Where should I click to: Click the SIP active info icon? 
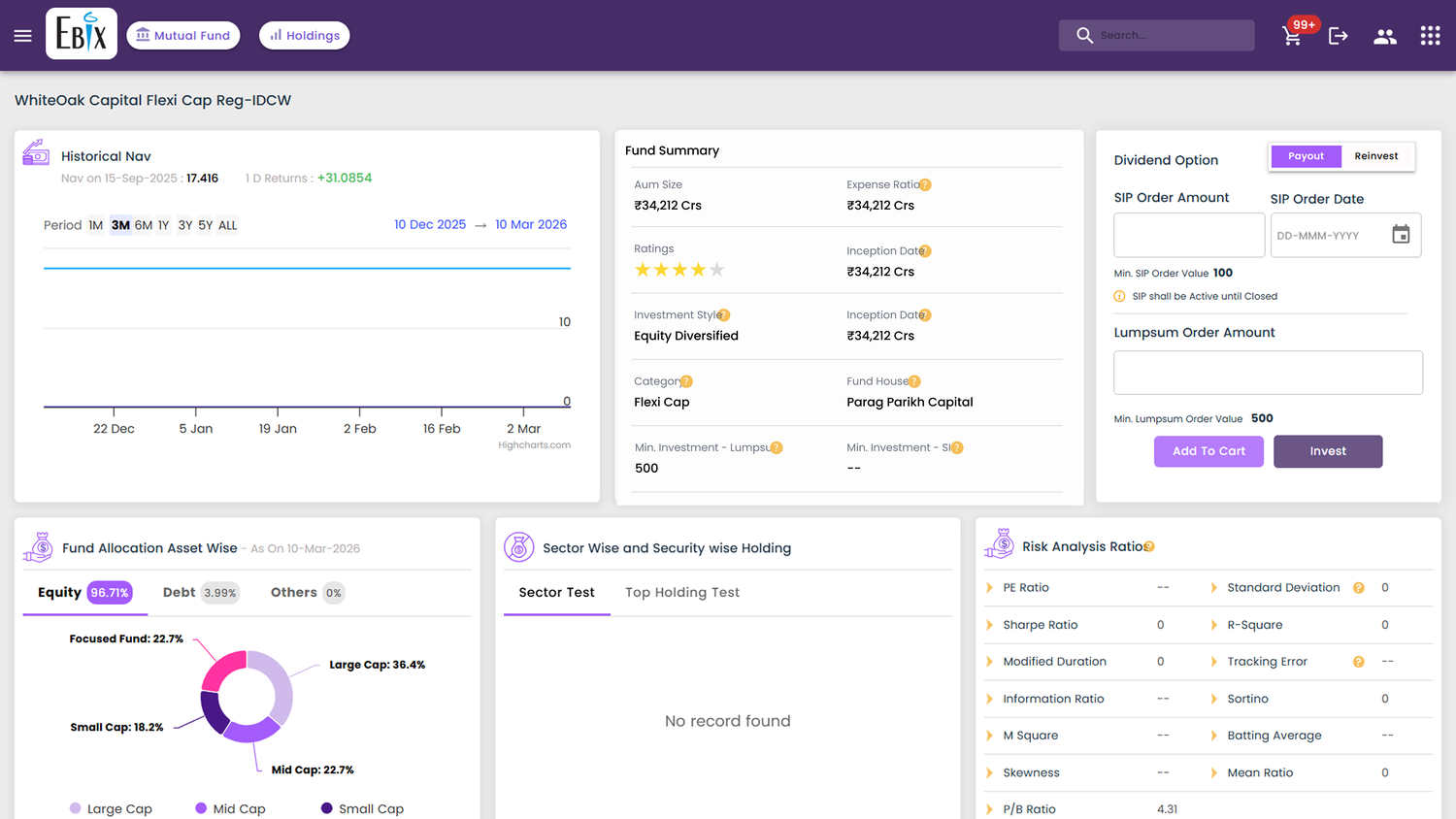tap(1119, 297)
